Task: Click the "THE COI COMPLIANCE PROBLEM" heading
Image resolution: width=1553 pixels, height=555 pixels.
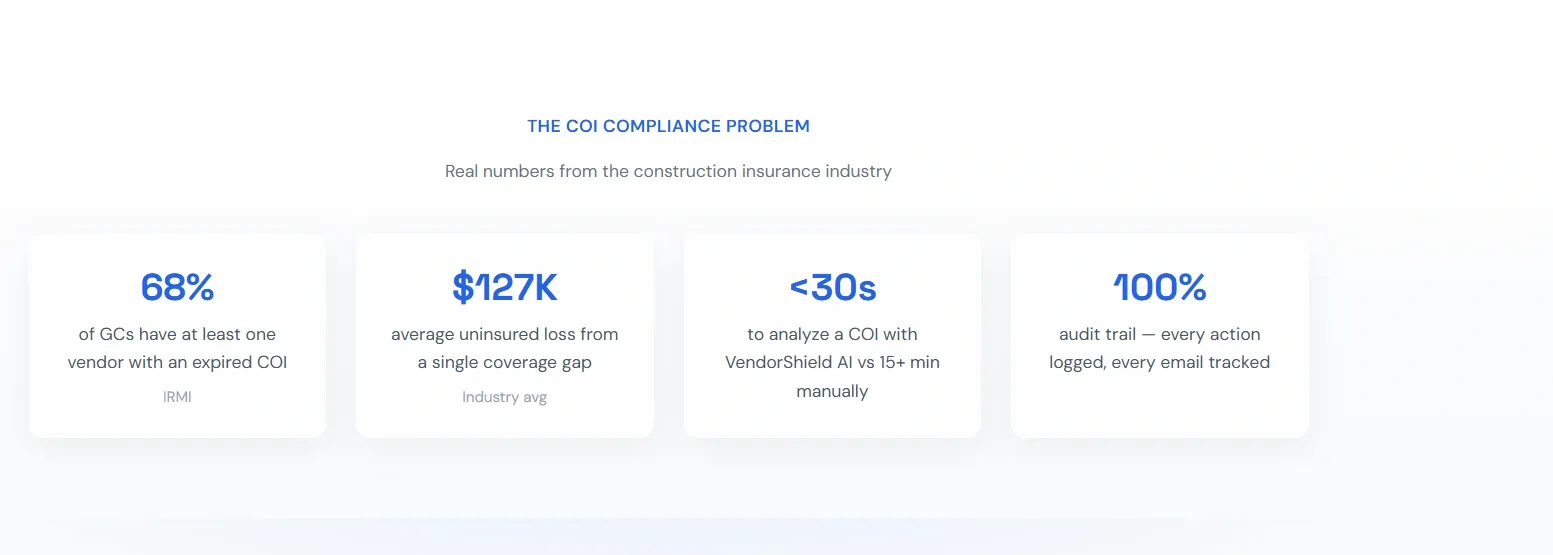Action: (x=668, y=126)
